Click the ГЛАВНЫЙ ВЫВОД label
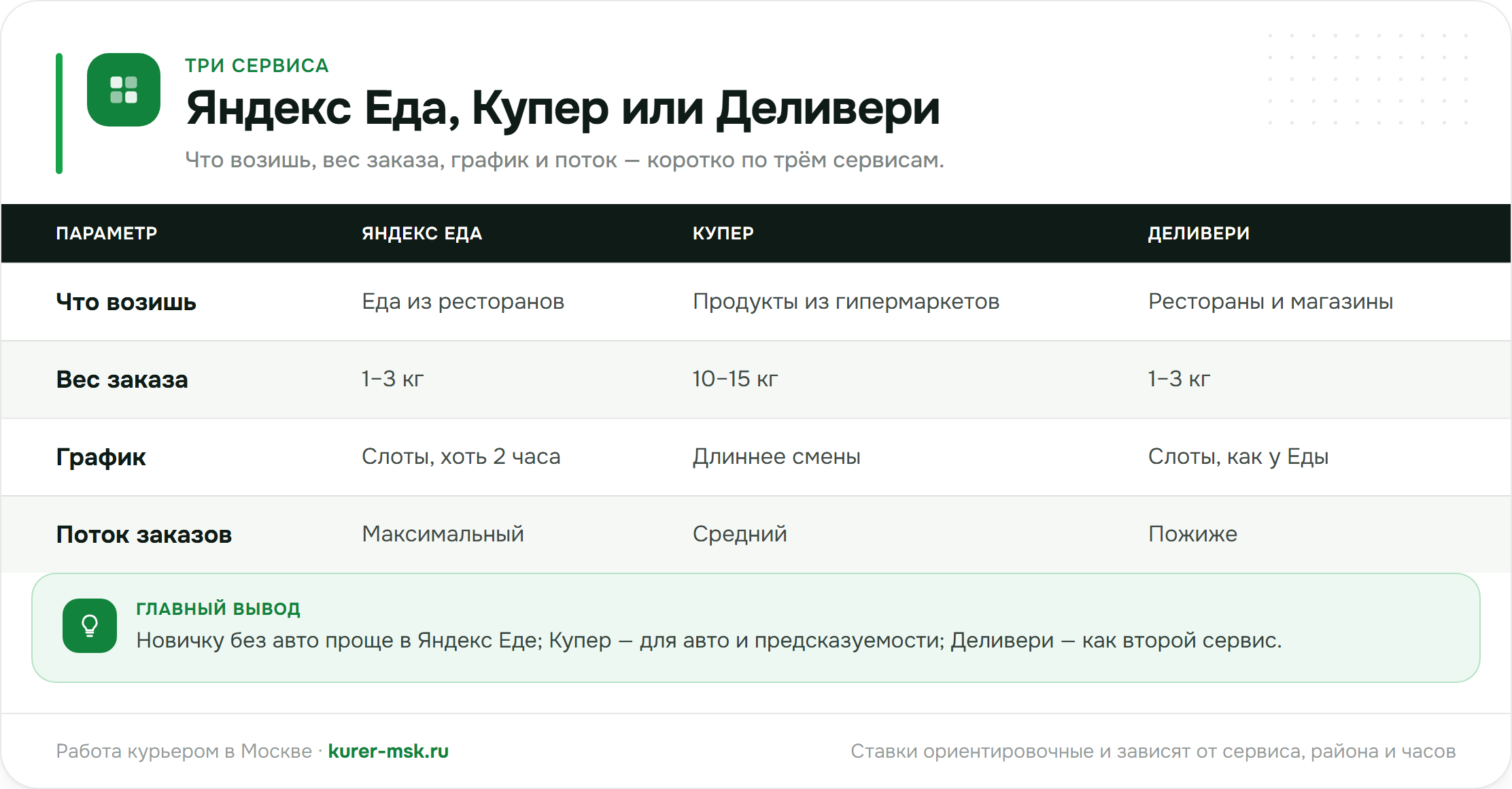The width and height of the screenshot is (1512, 789). pos(218,609)
